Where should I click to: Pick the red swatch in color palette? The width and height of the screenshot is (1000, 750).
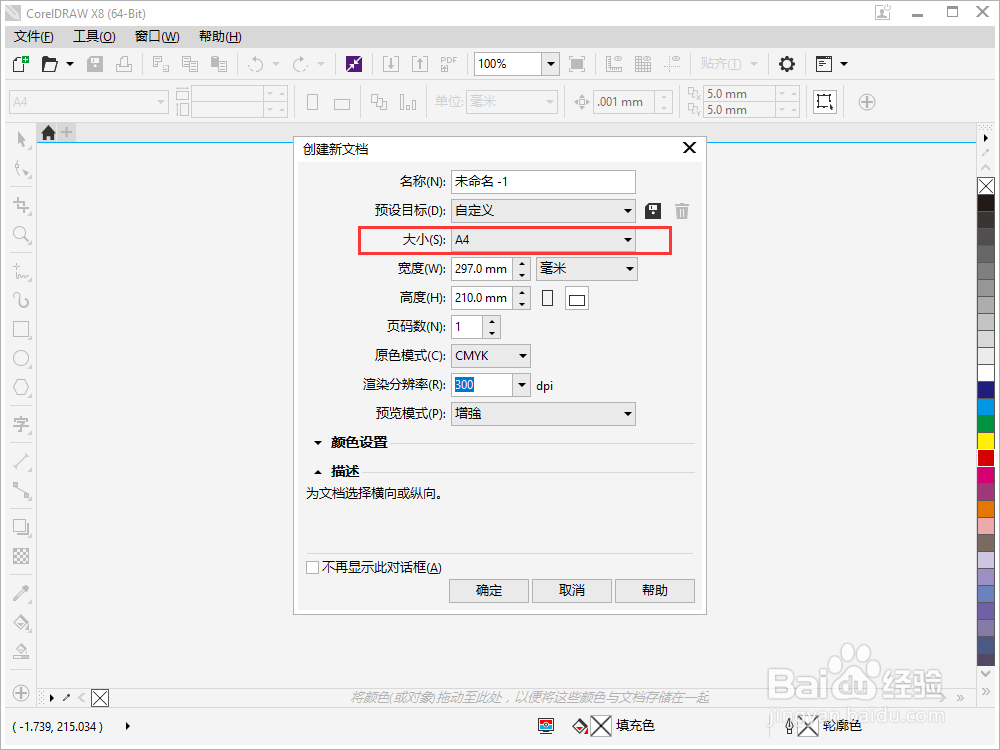(x=986, y=458)
